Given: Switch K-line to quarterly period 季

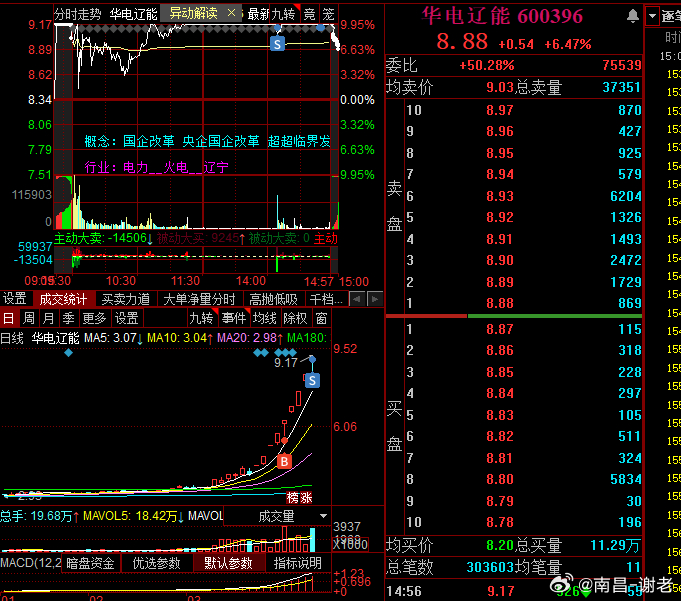Looking at the screenshot, I should (x=68, y=318).
